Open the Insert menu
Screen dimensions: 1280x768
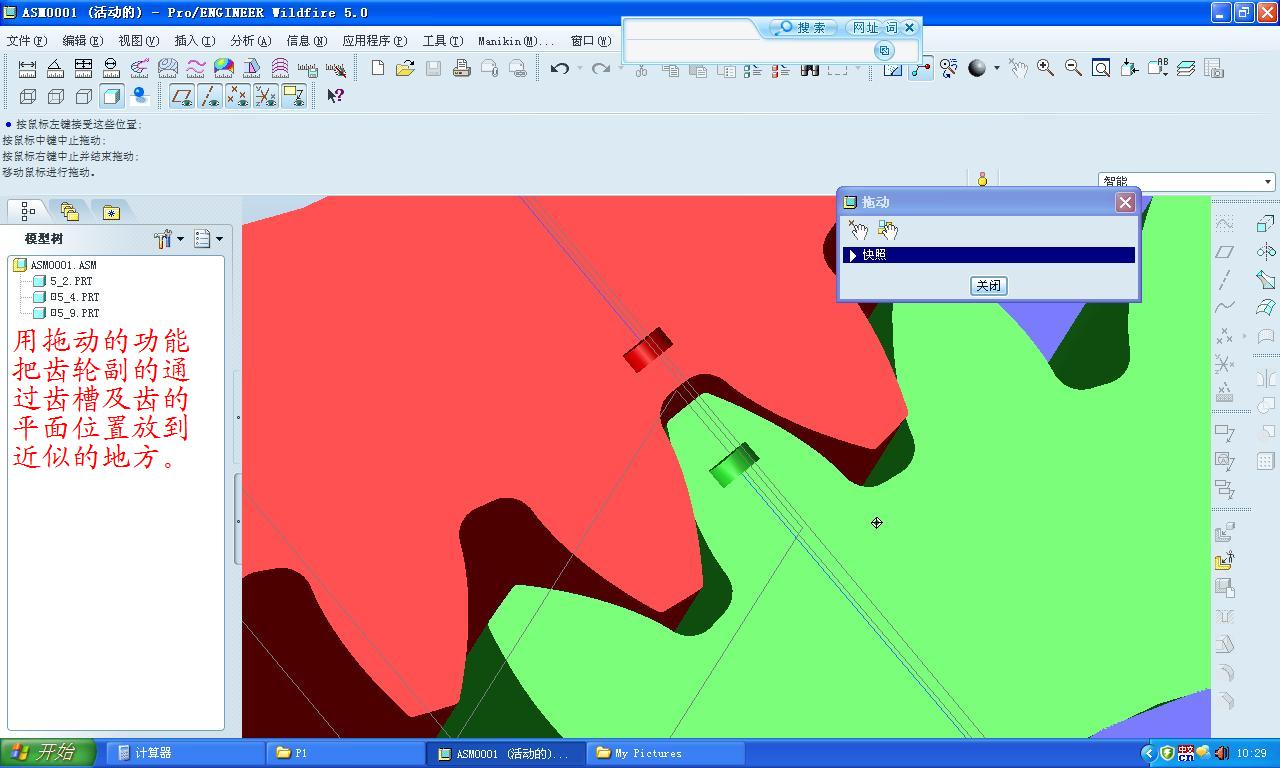(x=194, y=41)
